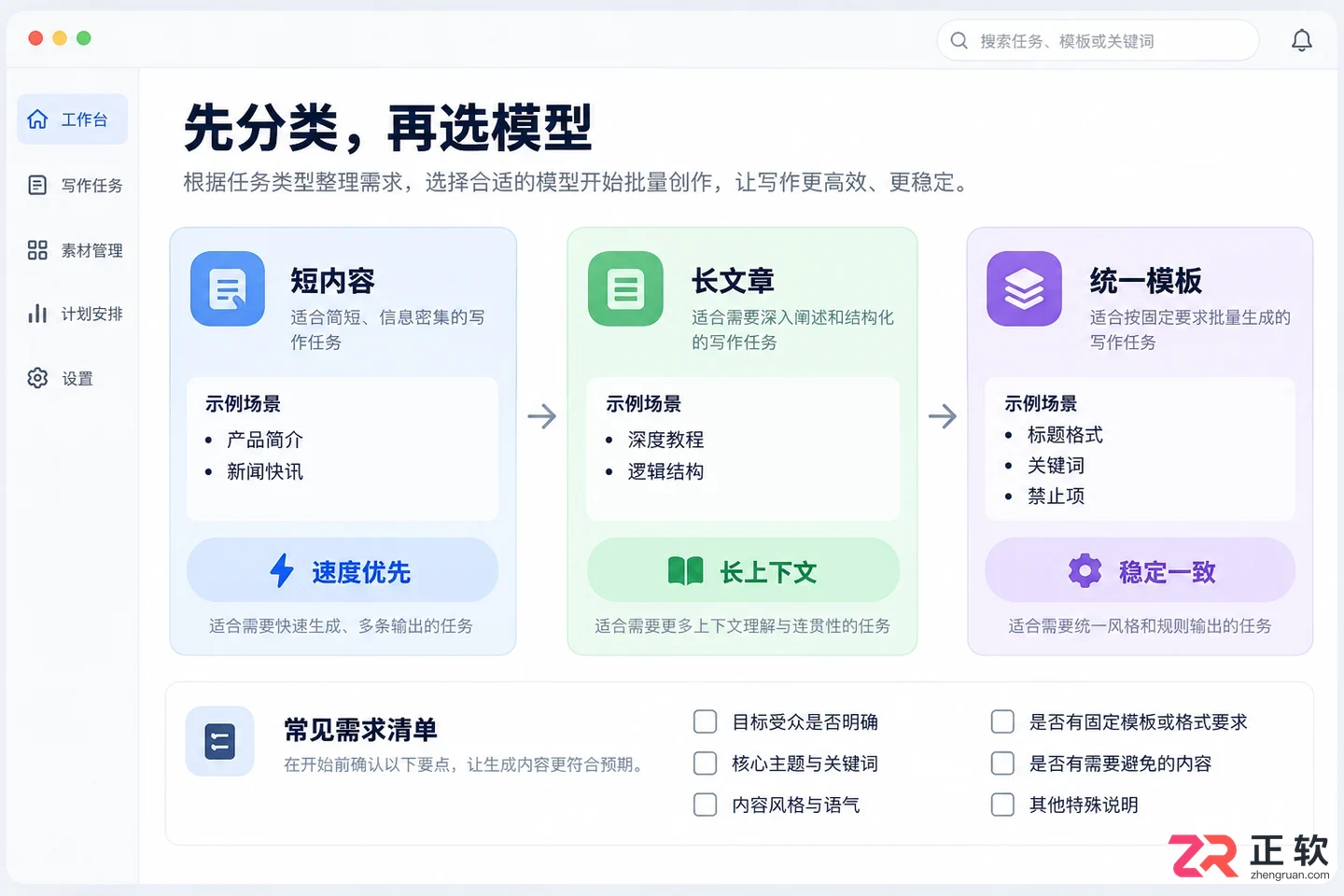Click the 关键词 example item
The height and width of the screenshot is (896, 1344).
1056,466
